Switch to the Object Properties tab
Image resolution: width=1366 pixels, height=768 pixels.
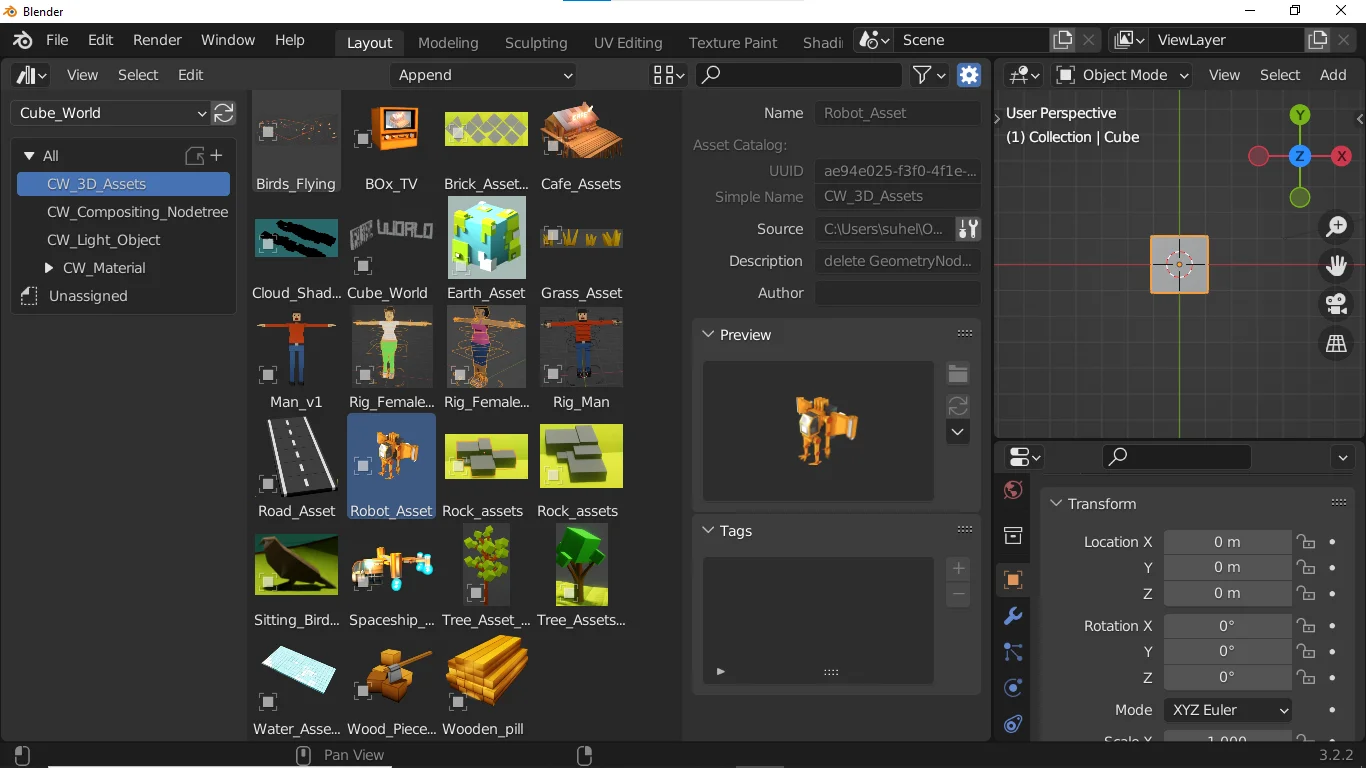tap(1012, 580)
